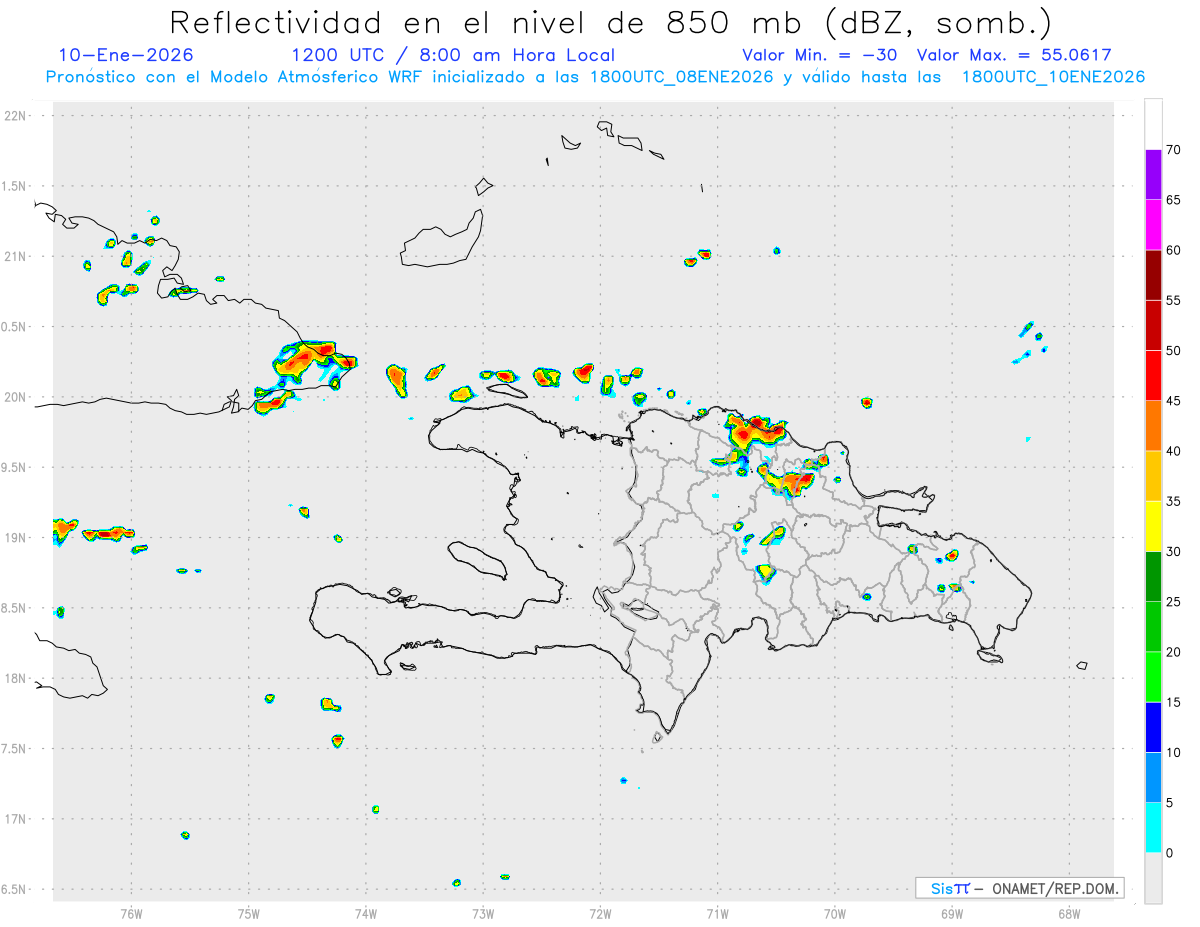This screenshot has width=1200, height=927.
Task: Click the '72W' longitude label
Action: (600, 913)
